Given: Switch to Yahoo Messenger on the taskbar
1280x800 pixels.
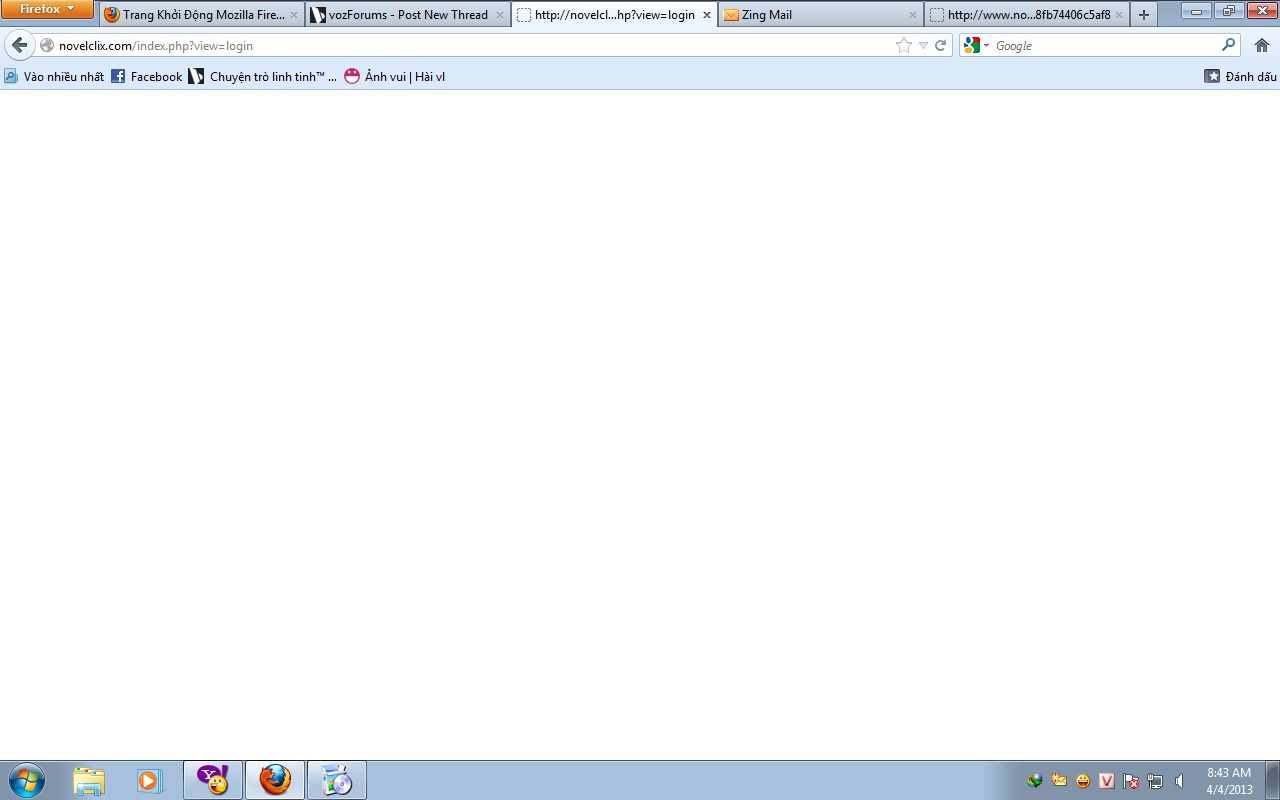Looking at the screenshot, I should (213, 780).
